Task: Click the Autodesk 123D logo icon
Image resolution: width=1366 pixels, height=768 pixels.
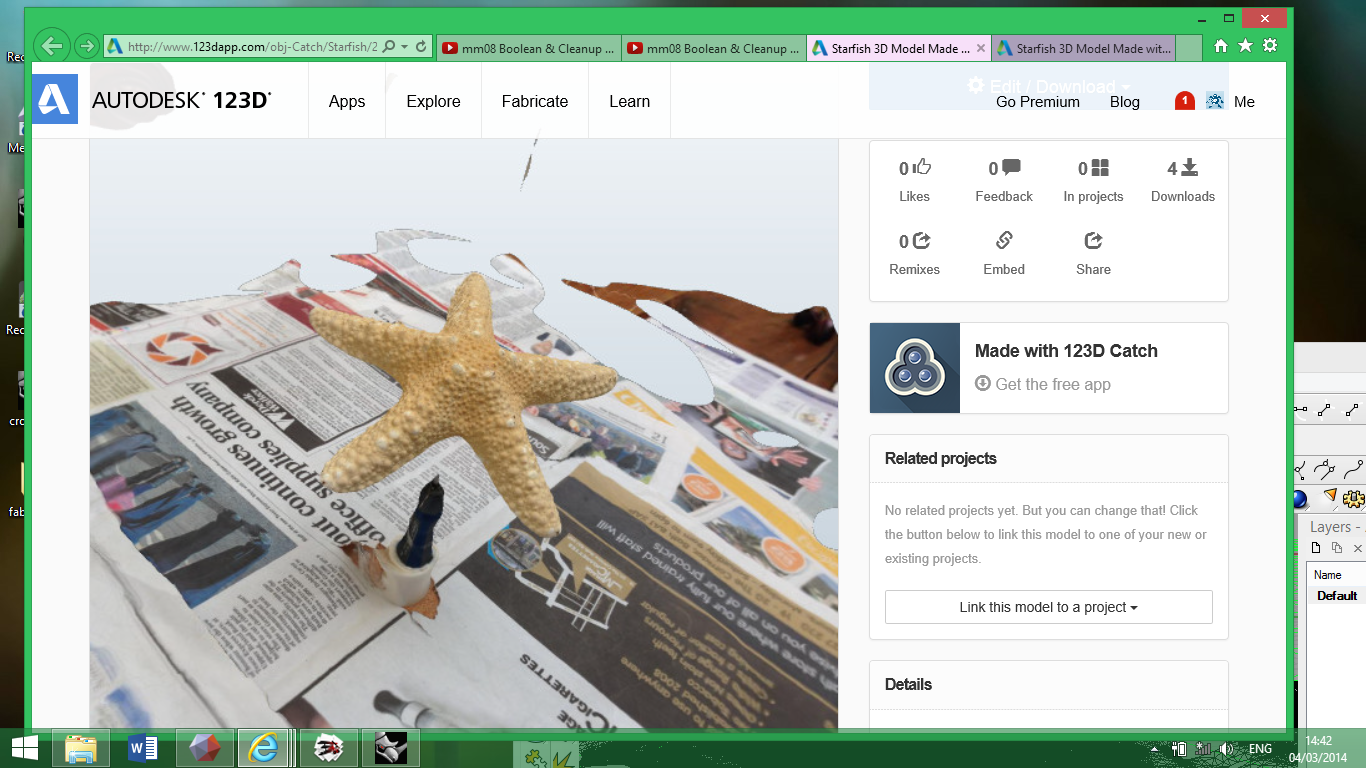Action: click(55, 100)
